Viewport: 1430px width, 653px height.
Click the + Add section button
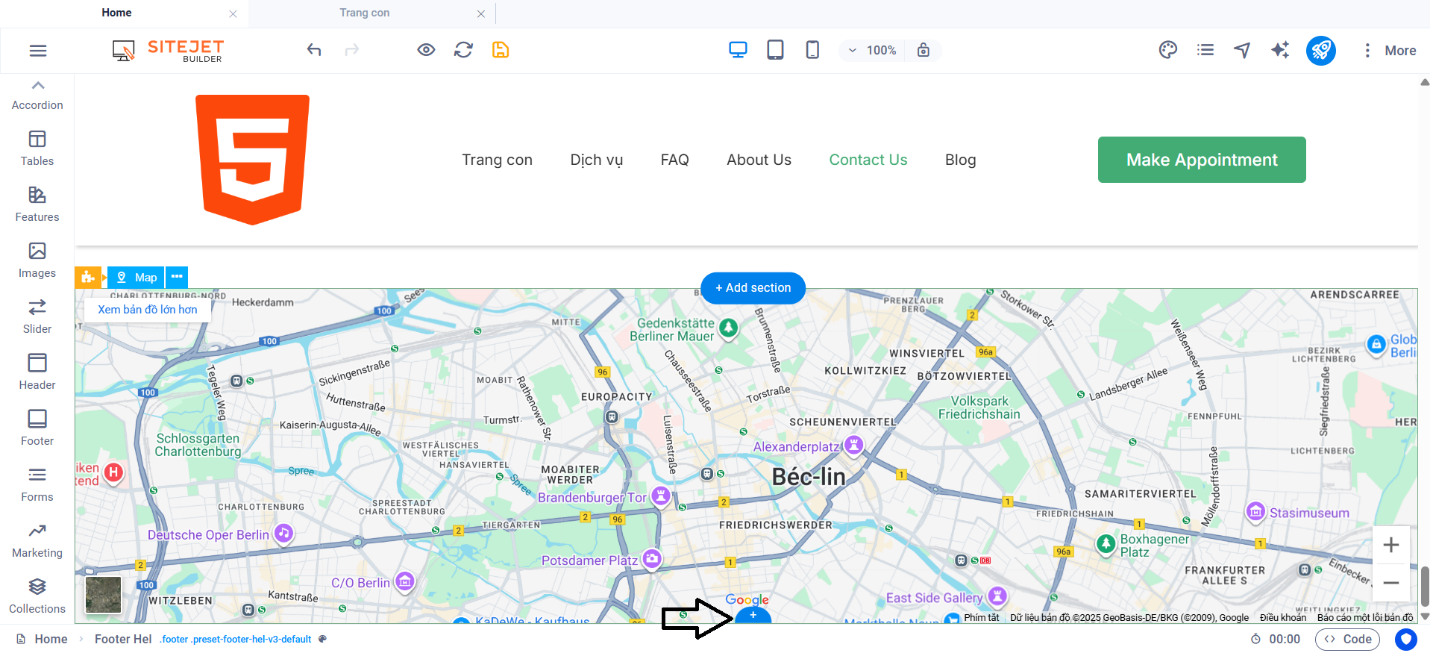coord(753,288)
